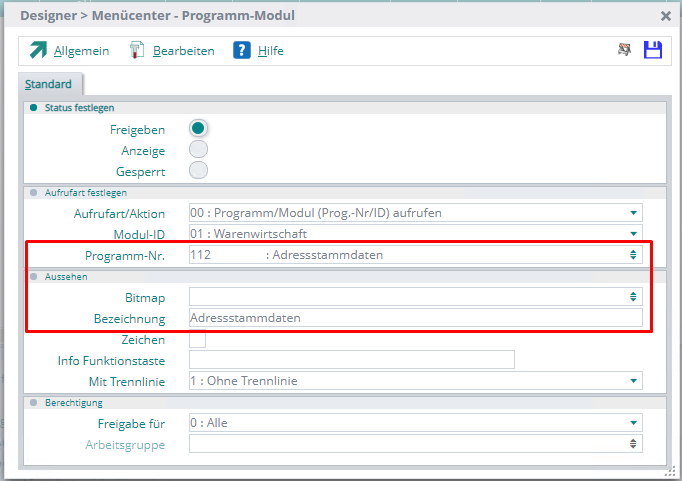Switch to the Standard tab
Viewport: 682px width, 481px height.
[48, 85]
